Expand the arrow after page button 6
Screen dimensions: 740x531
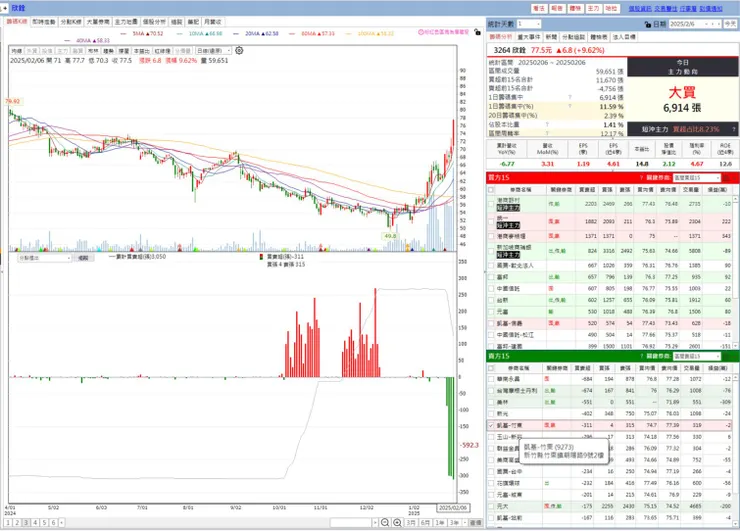tap(61, 523)
